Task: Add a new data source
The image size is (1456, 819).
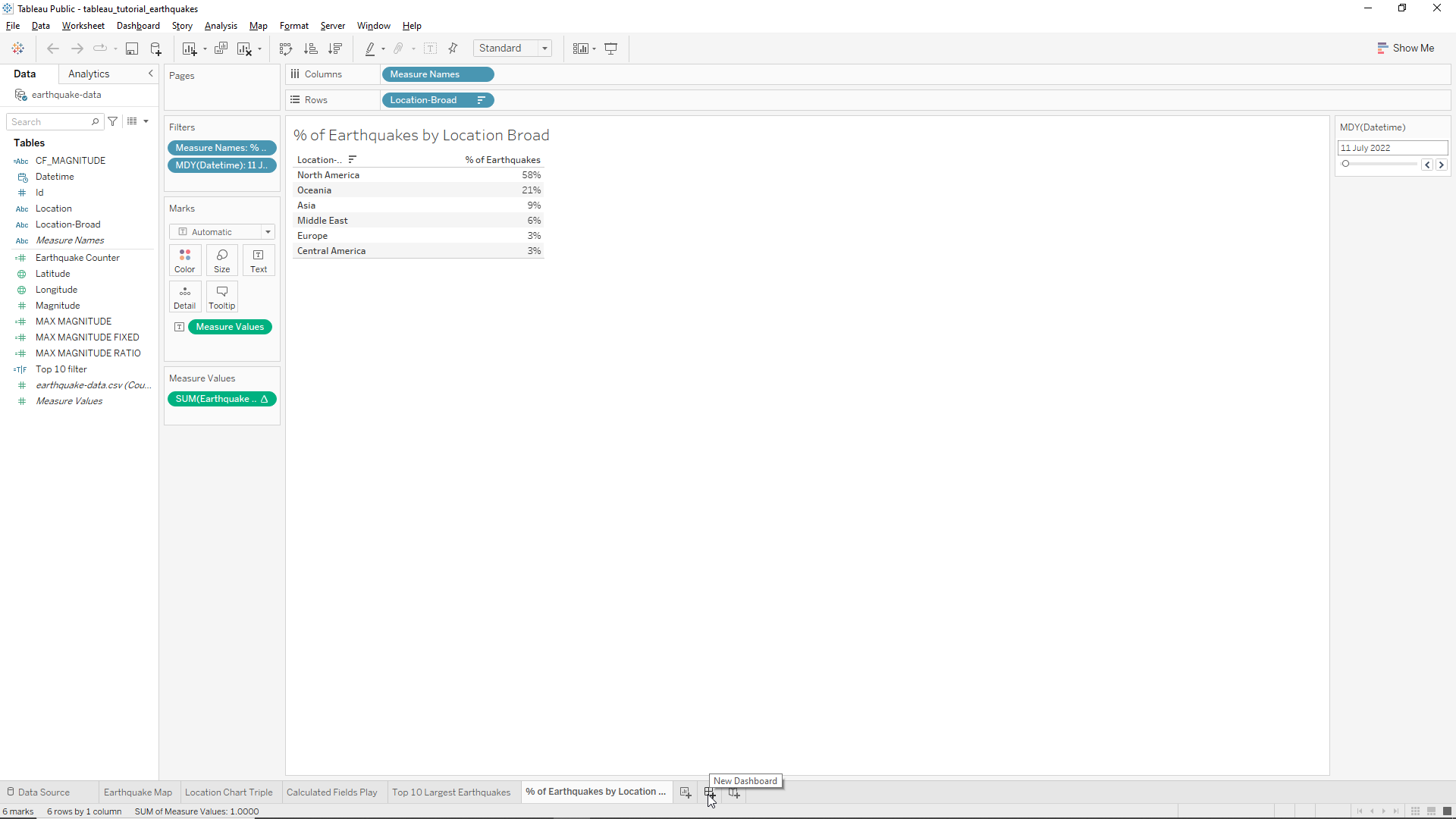Action: 155,49
